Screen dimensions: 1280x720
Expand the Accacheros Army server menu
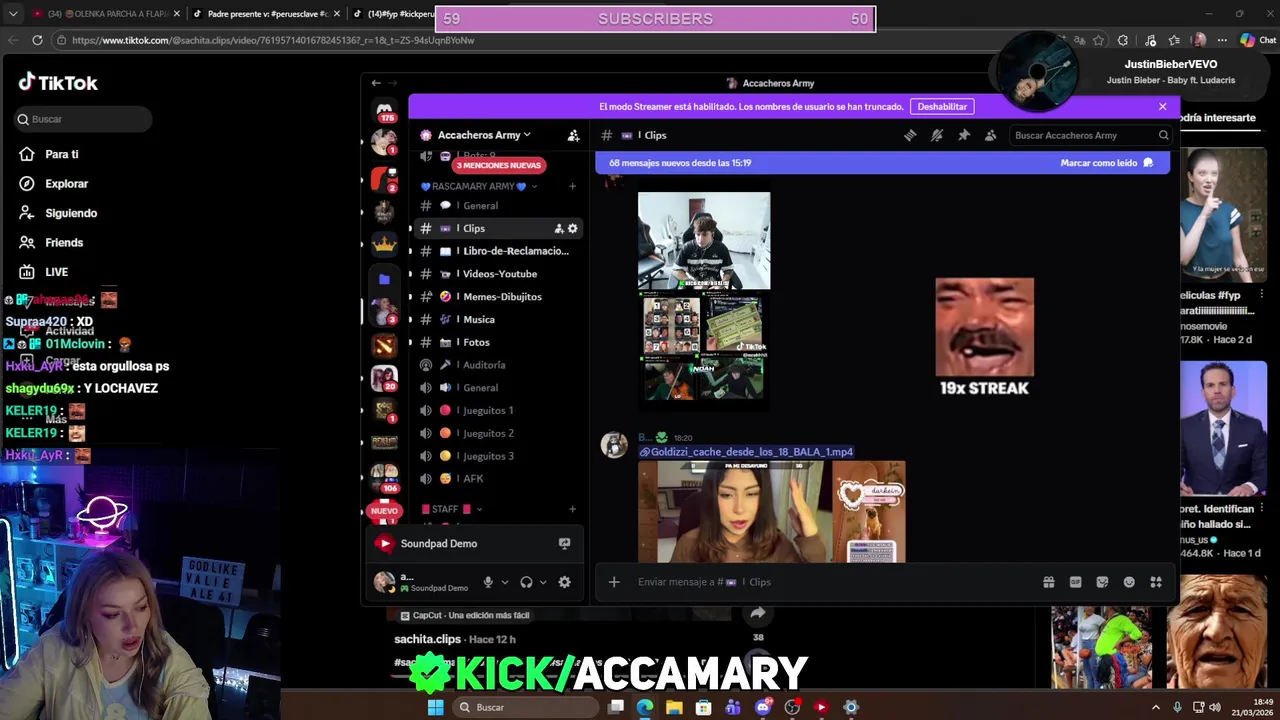click(x=484, y=135)
